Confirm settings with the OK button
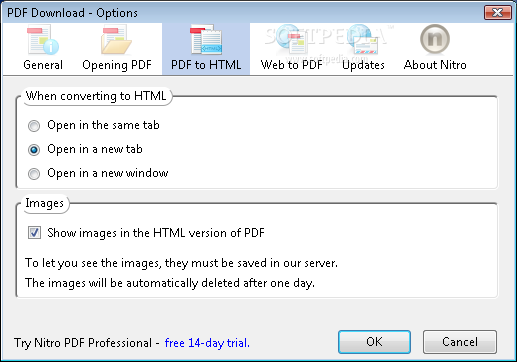 click(x=374, y=342)
